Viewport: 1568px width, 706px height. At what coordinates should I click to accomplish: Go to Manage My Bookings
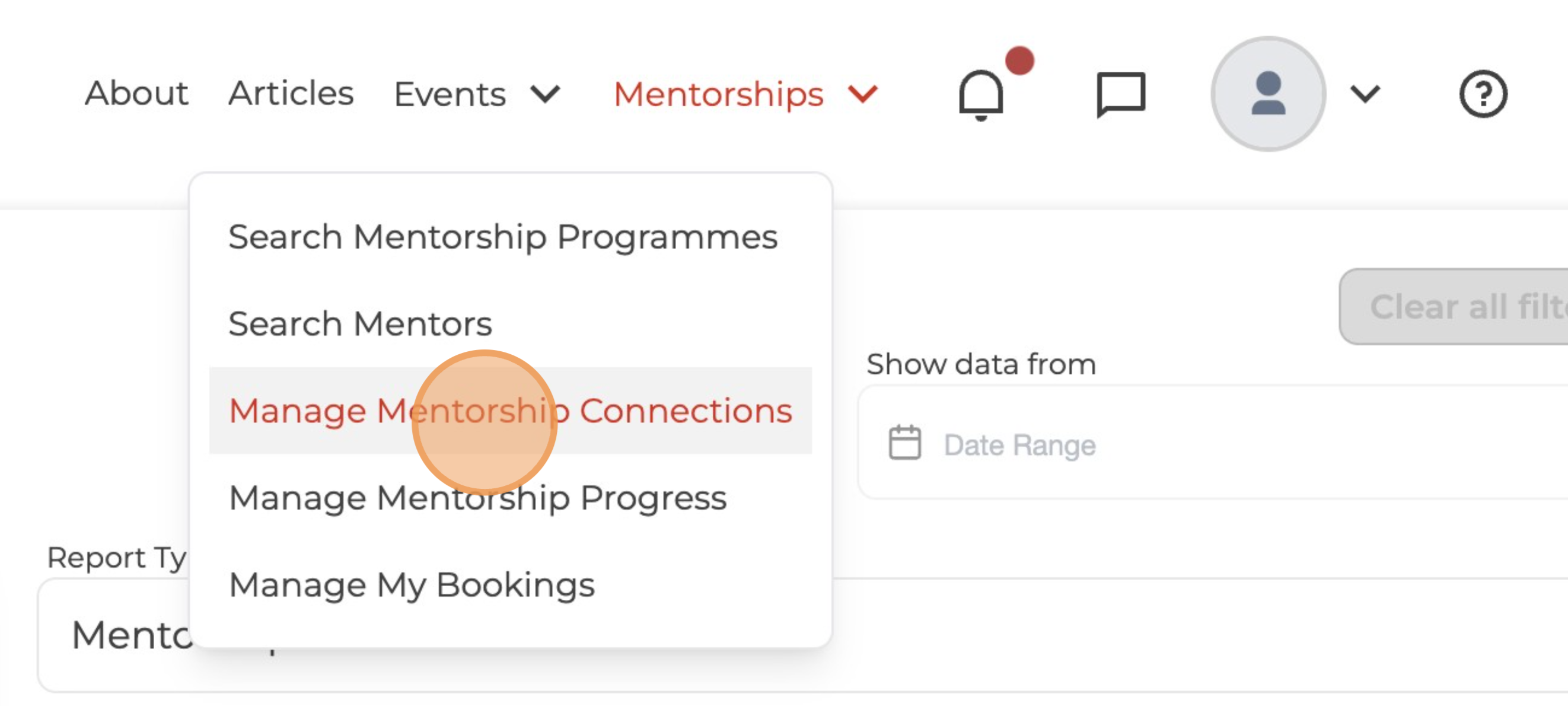click(x=412, y=585)
